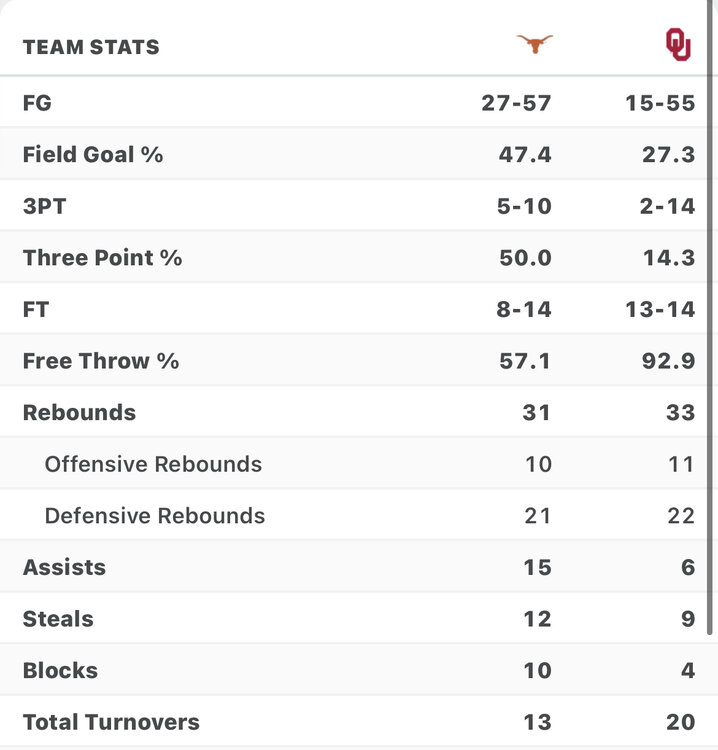Click Oklahoma total turnovers value 20

(x=680, y=722)
